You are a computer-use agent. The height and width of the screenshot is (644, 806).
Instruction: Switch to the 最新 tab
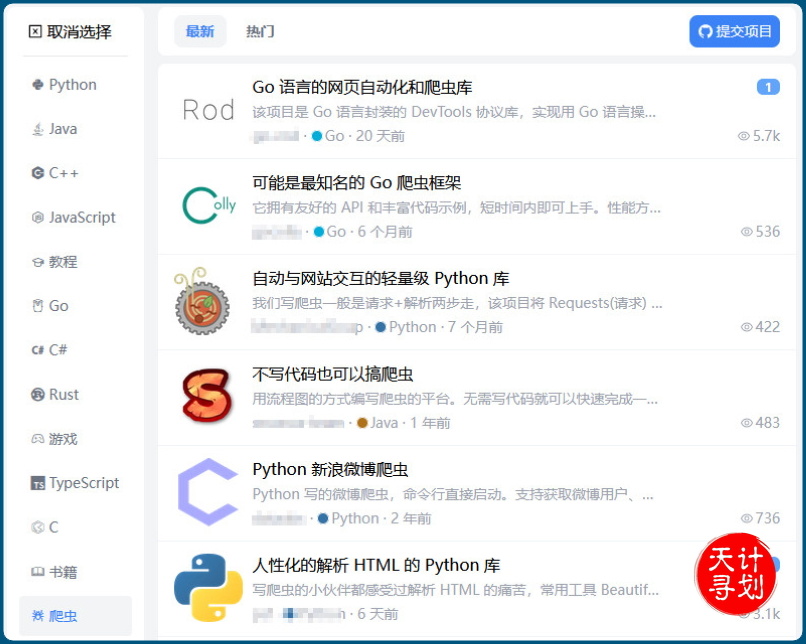[200, 31]
